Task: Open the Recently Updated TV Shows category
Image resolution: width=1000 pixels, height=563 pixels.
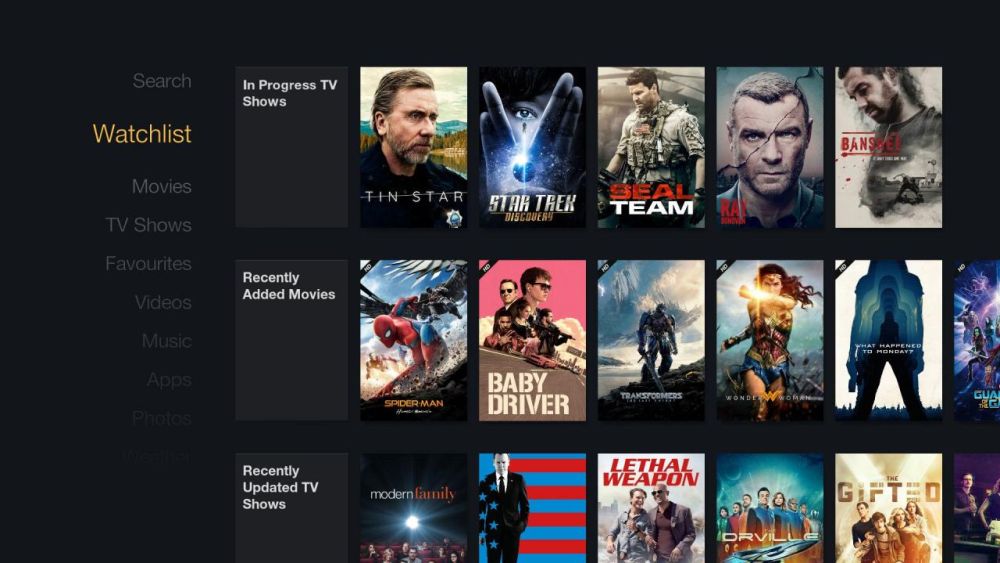Action: point(291,508)
